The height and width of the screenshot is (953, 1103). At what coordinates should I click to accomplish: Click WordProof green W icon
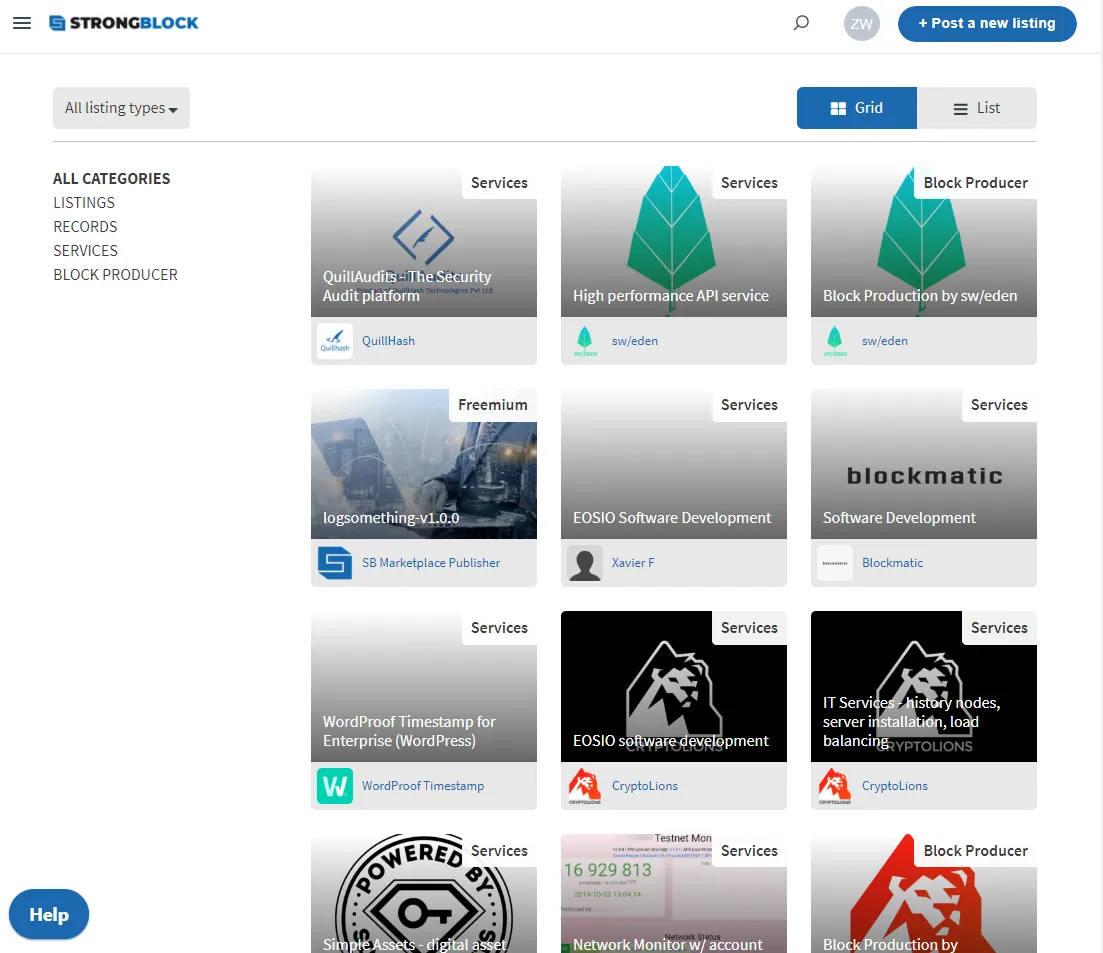click(335, 786)
